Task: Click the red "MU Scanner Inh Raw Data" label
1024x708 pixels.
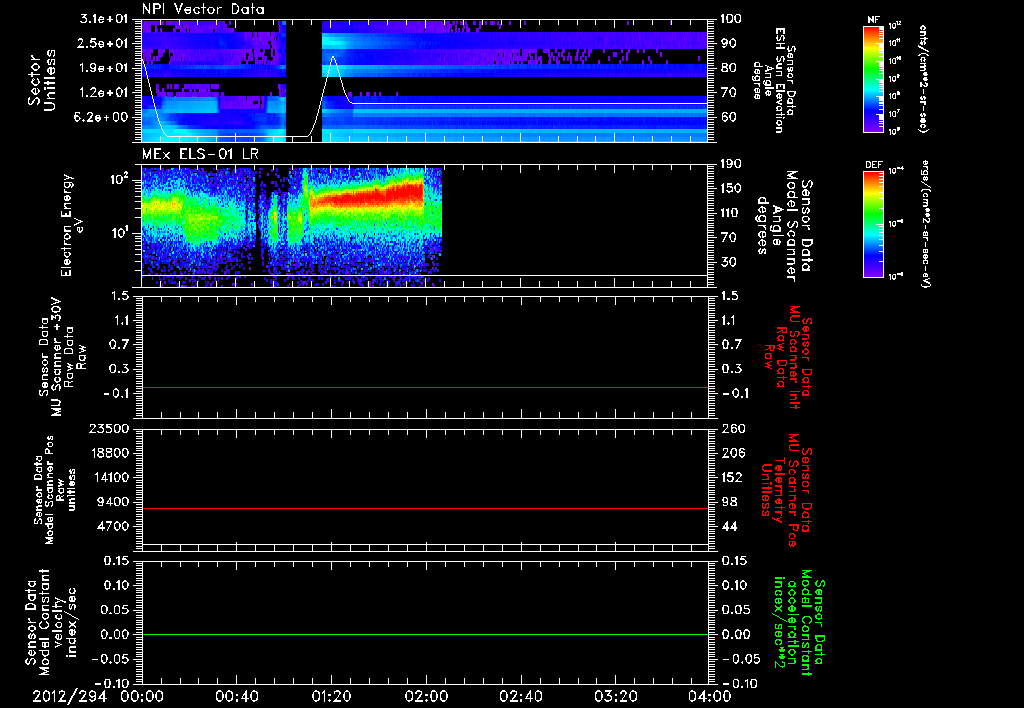Action: 789,357
